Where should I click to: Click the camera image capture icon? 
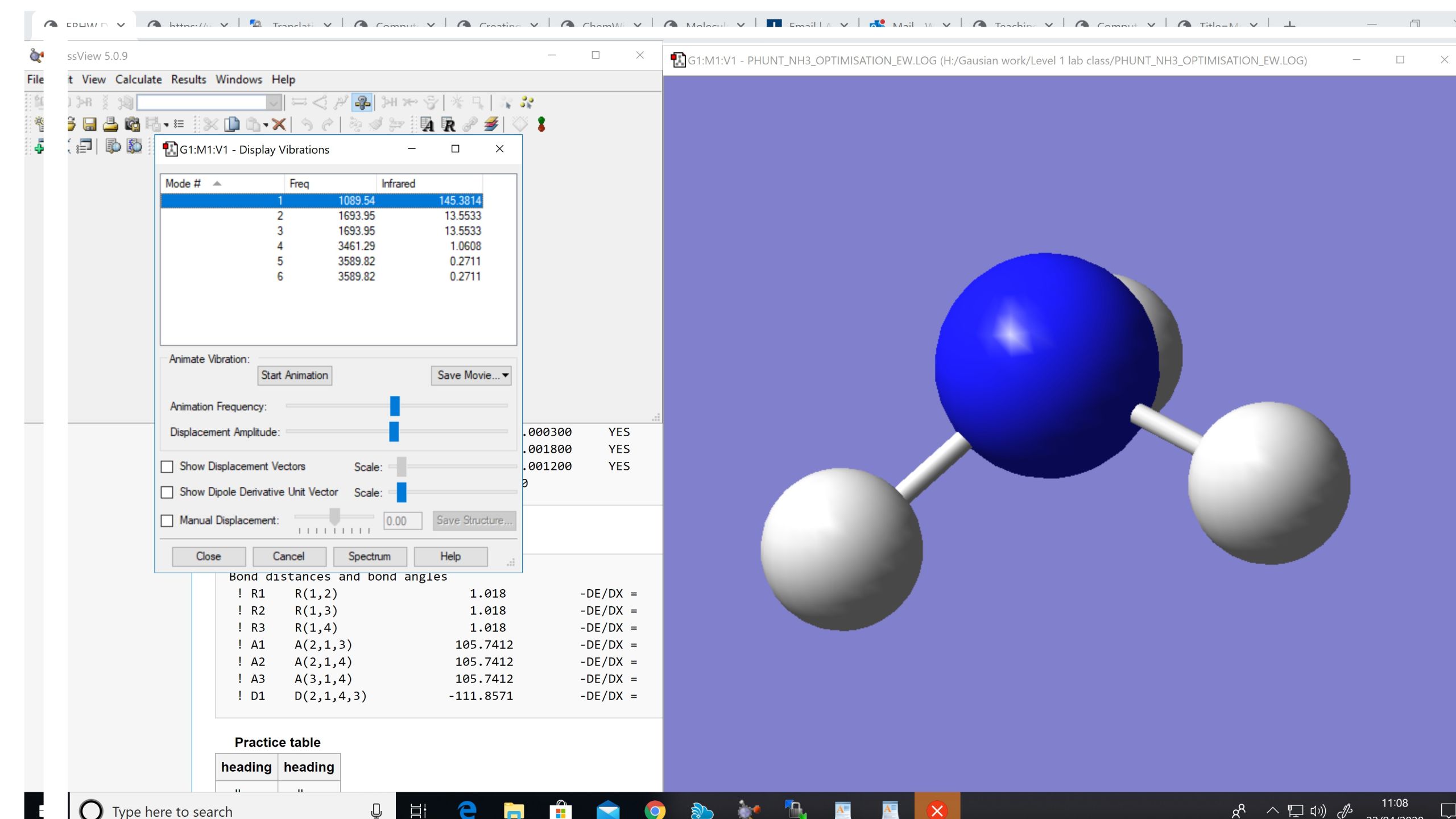coord(132,124)
